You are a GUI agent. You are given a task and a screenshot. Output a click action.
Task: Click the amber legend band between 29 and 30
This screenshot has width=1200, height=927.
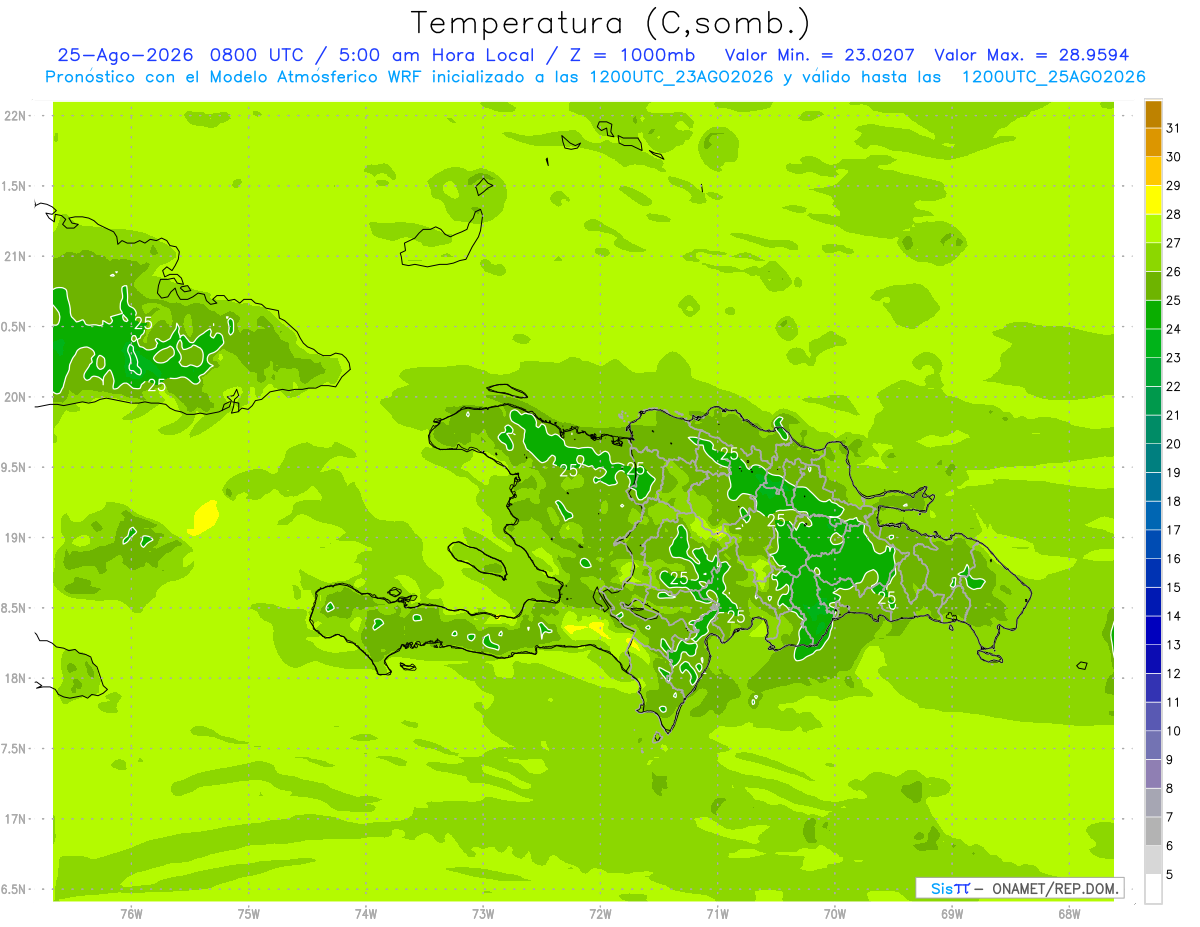[x=1153, y=172]
